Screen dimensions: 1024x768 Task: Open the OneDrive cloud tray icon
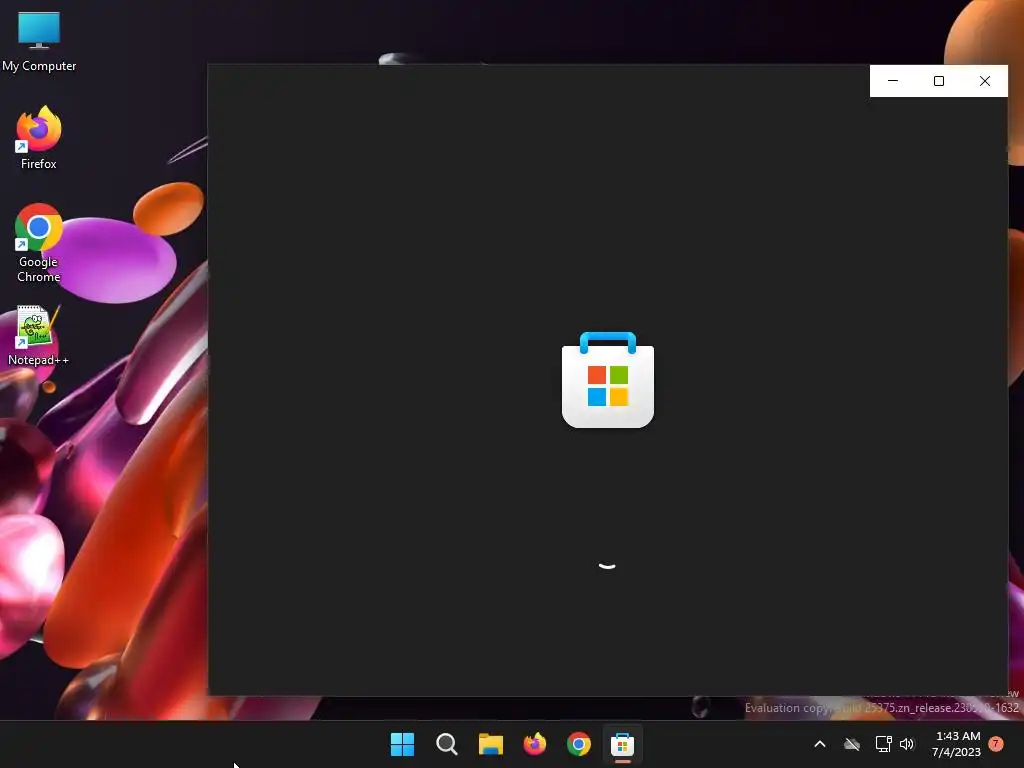coord(852,744)
